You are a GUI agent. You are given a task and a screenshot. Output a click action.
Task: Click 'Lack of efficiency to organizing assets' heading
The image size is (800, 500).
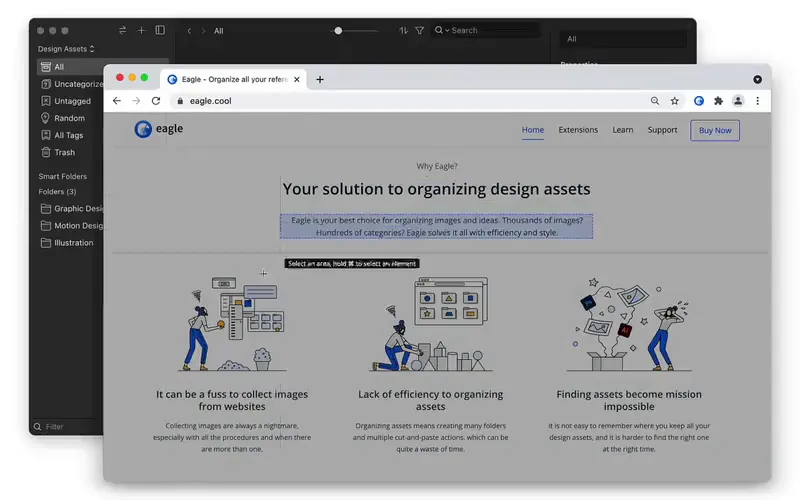(x=430, y=400)
